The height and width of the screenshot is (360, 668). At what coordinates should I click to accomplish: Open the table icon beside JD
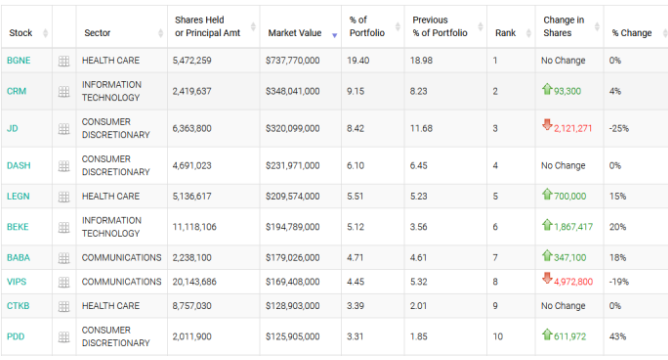pos(64,129)
